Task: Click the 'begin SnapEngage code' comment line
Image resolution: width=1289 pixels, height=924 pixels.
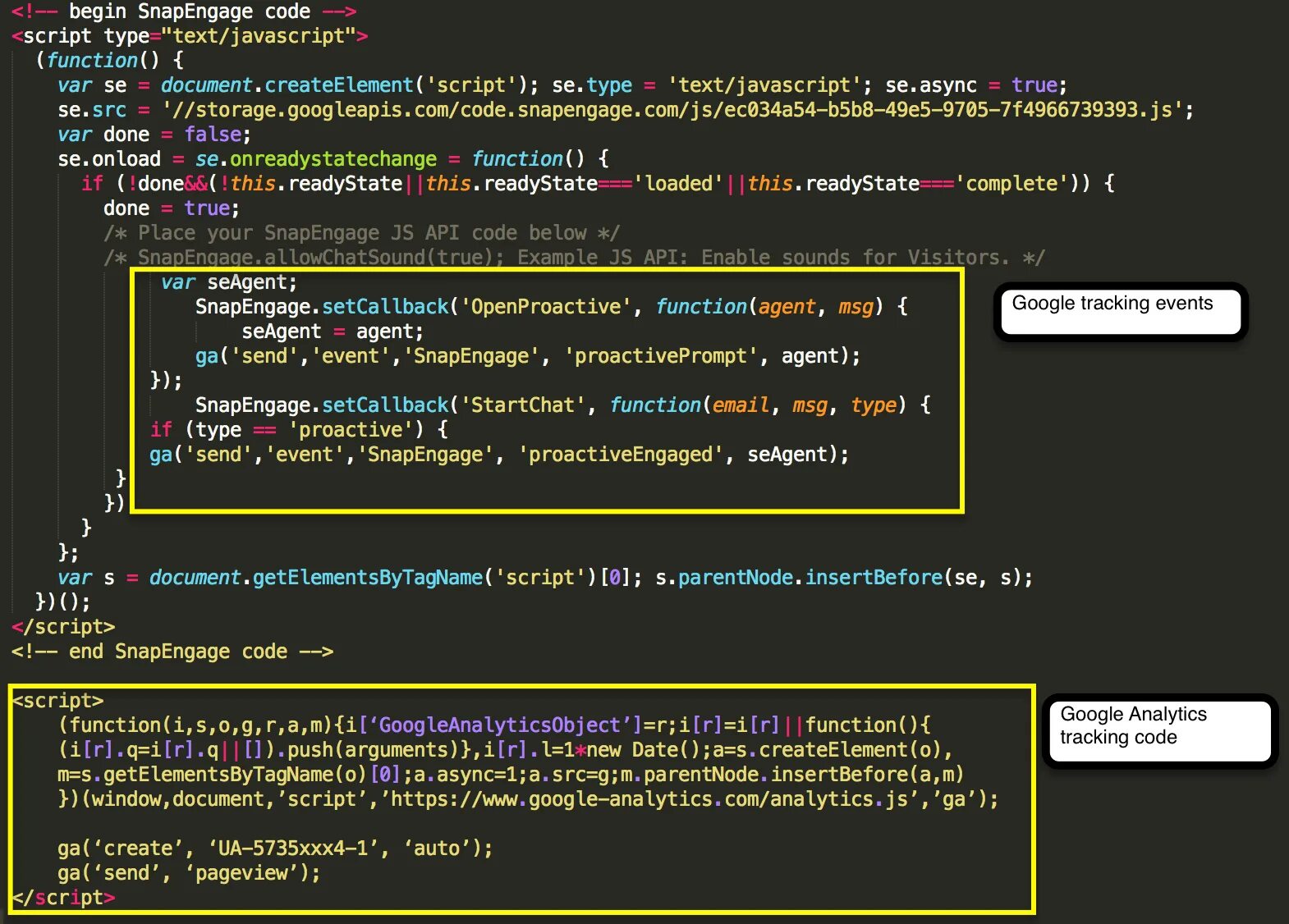Action: tap(184, 11)
